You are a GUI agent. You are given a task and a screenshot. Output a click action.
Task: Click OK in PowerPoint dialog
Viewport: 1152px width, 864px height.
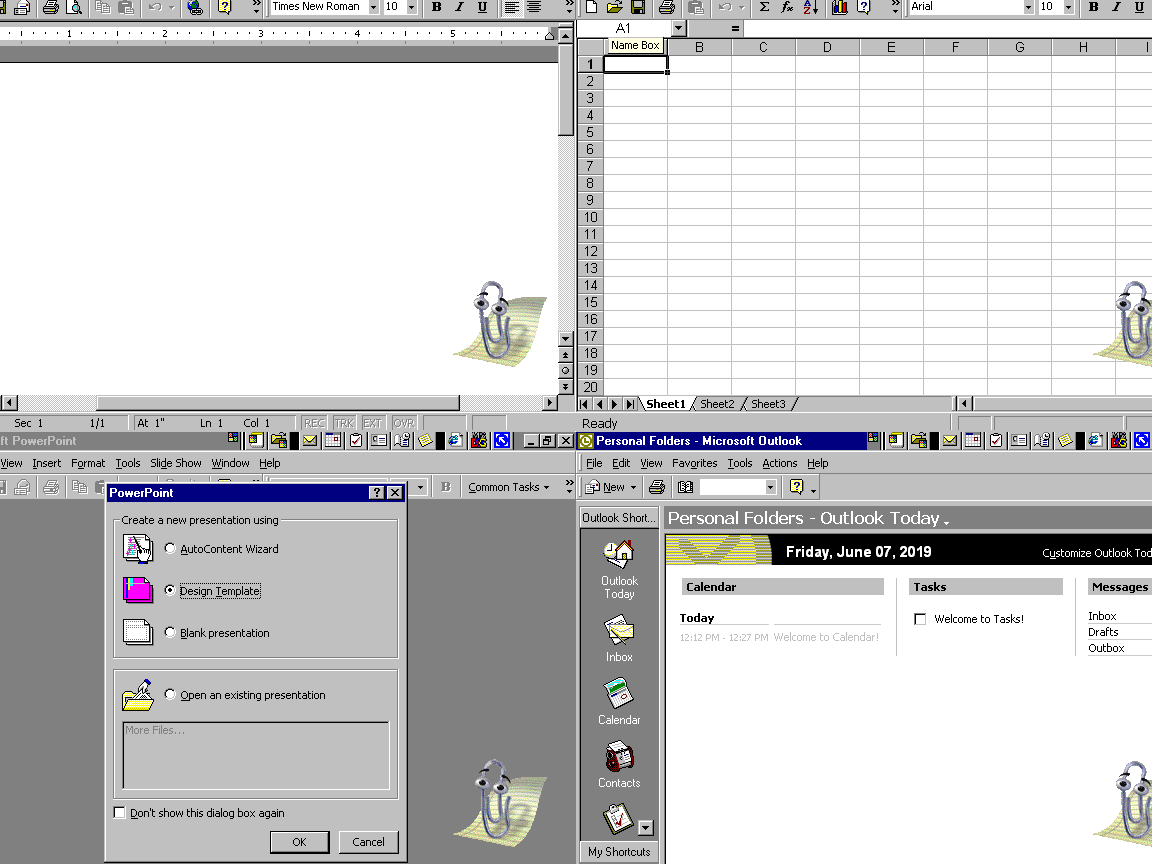click(x=300, y=842)
